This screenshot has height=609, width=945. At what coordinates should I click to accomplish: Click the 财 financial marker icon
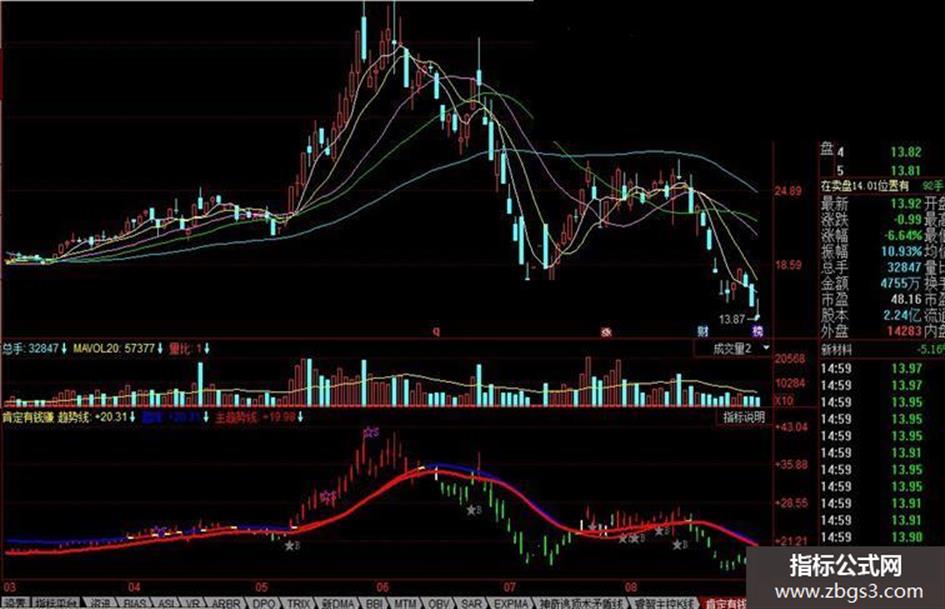703,331
